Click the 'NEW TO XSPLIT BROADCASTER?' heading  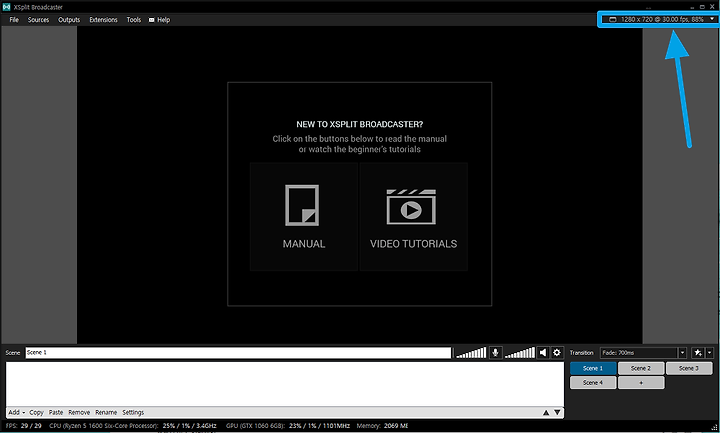[360, 124]
